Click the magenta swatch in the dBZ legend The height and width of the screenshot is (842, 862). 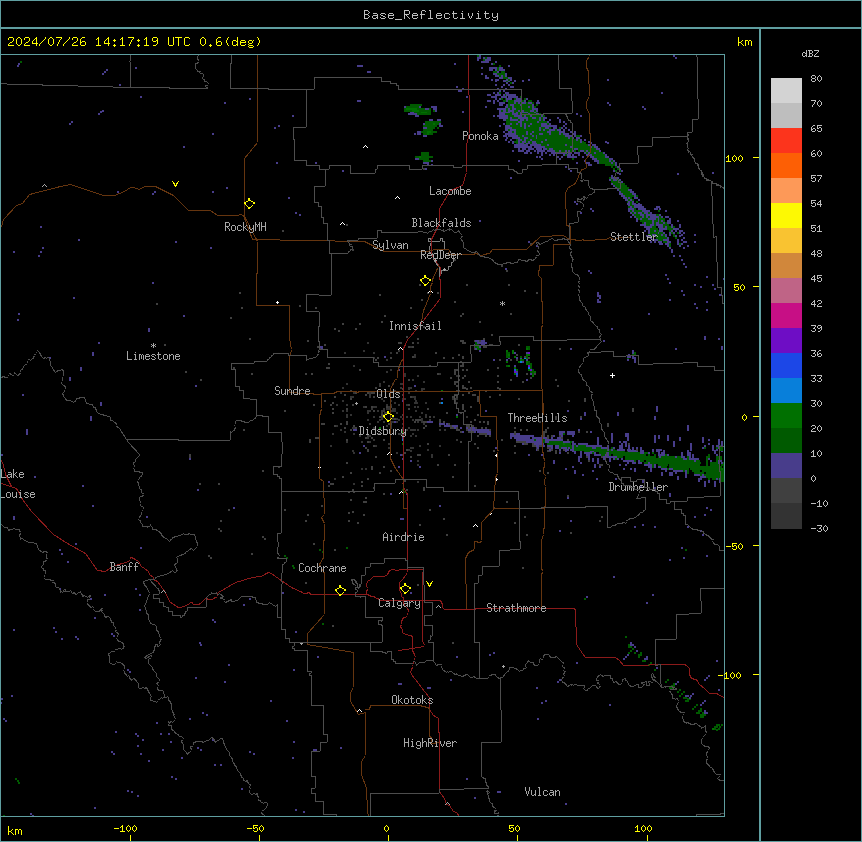pos(786,315)
